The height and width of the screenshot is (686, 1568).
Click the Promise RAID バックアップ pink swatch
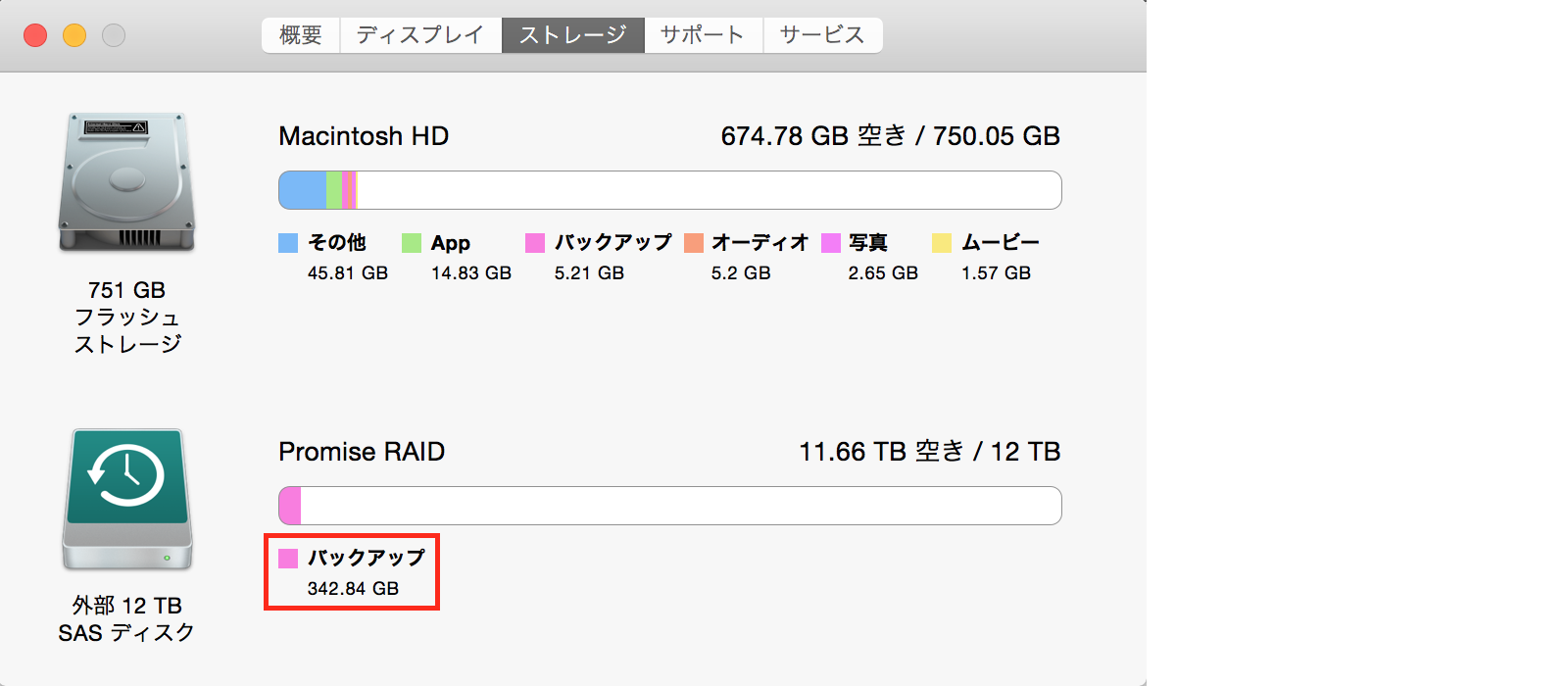288,559
